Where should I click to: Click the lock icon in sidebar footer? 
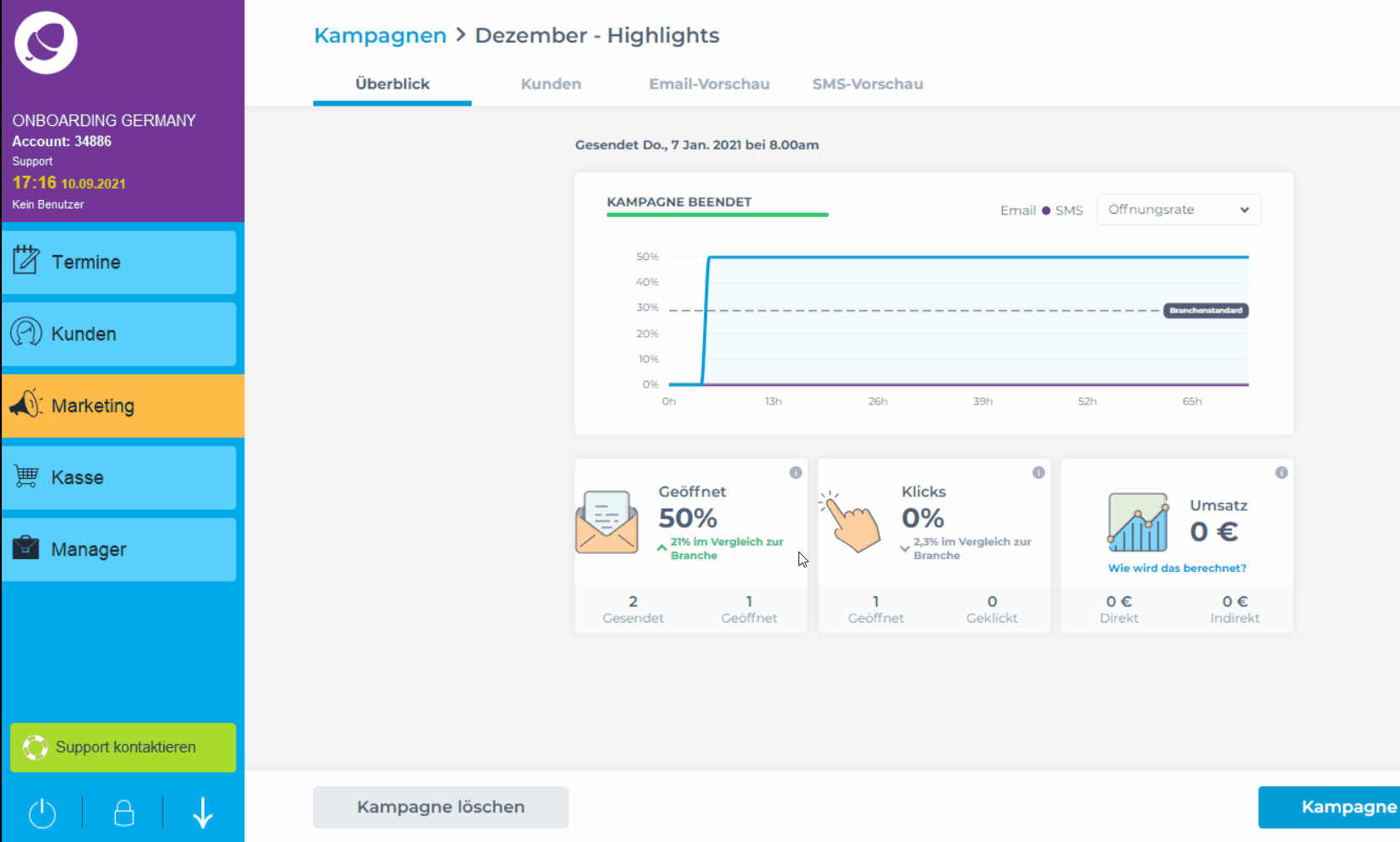click(124, 813)
